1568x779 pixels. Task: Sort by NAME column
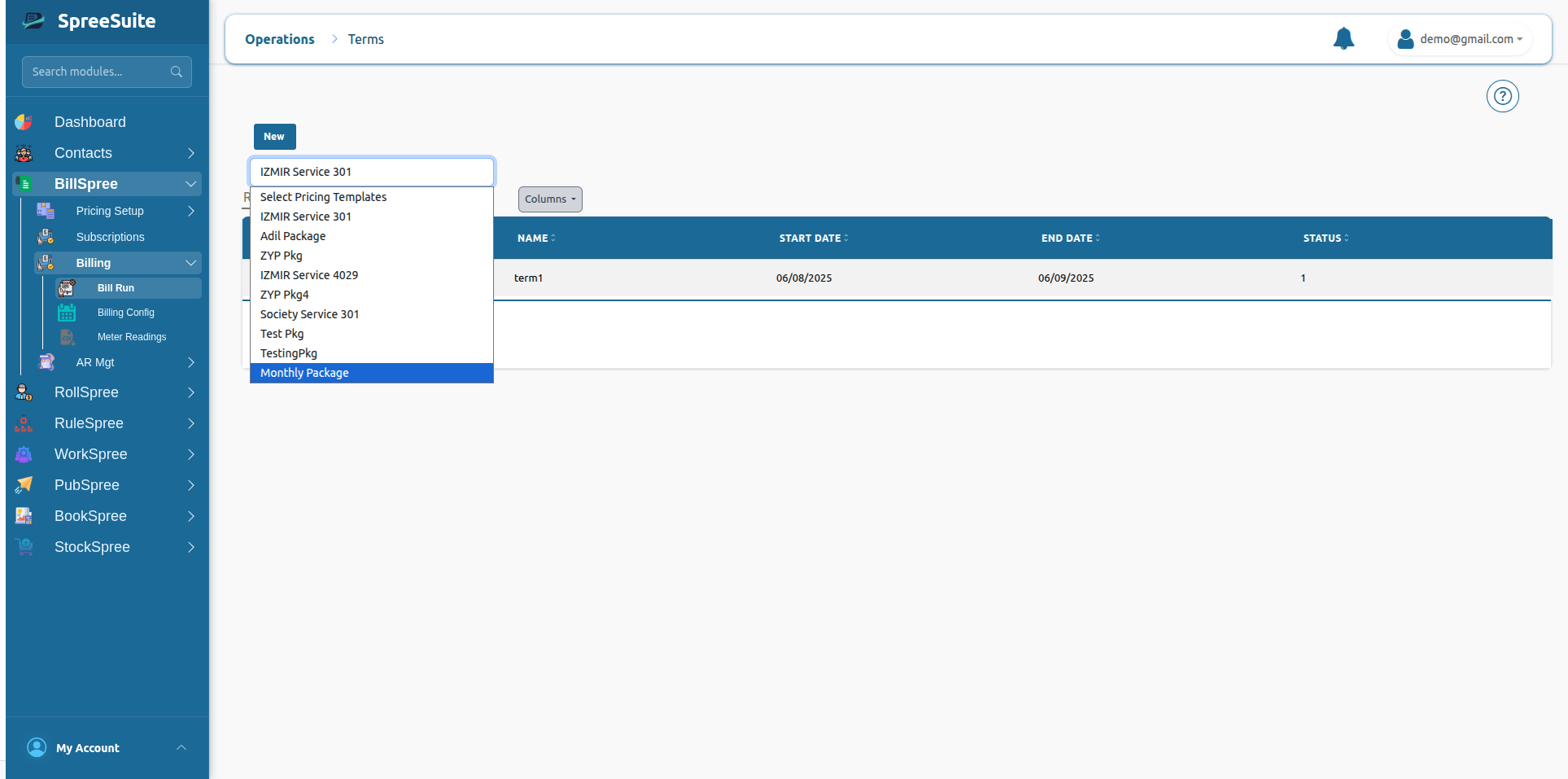tap(536, 239)
